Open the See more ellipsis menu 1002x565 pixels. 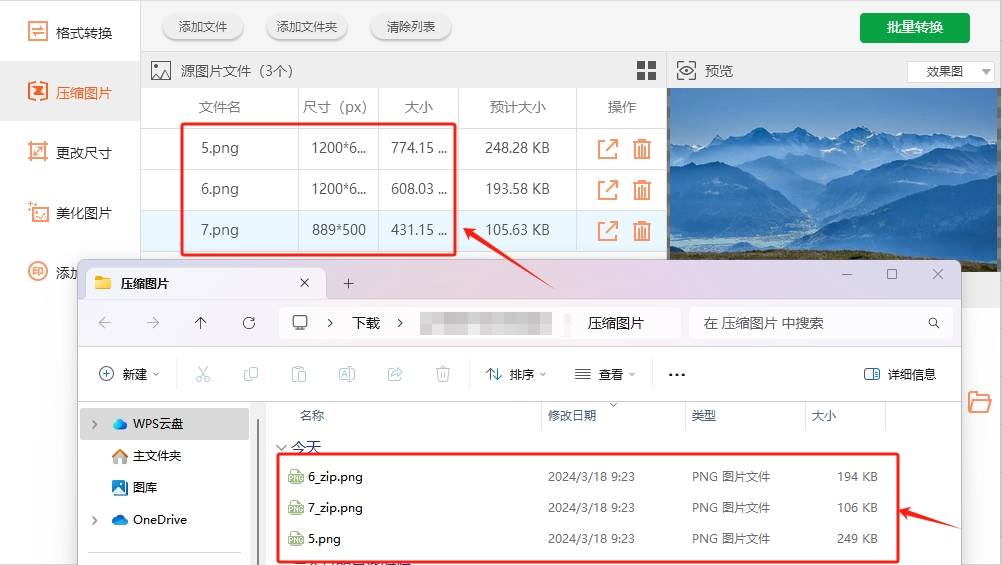(x=677, y=375)
